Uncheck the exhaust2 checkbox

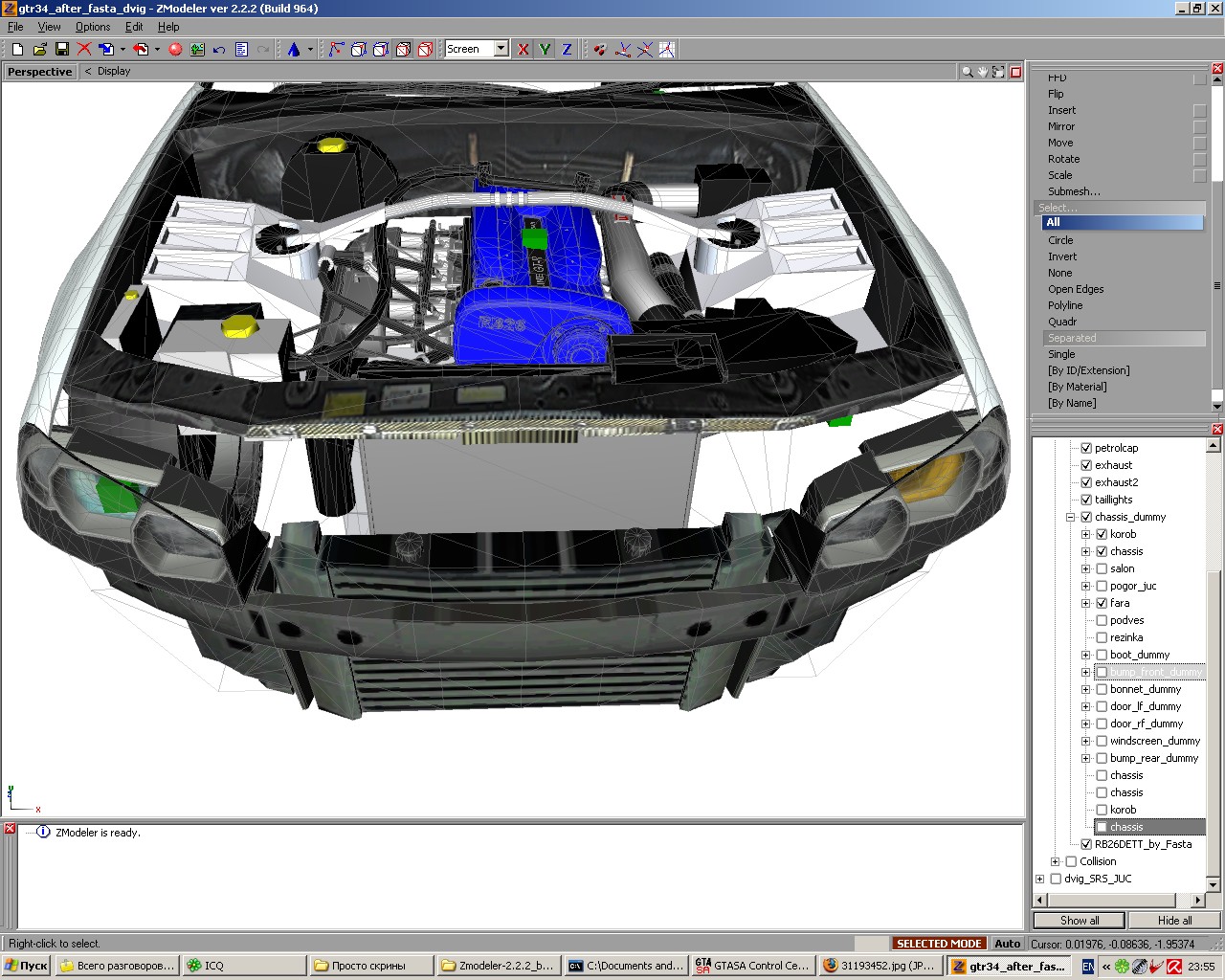pos(1086,482)
